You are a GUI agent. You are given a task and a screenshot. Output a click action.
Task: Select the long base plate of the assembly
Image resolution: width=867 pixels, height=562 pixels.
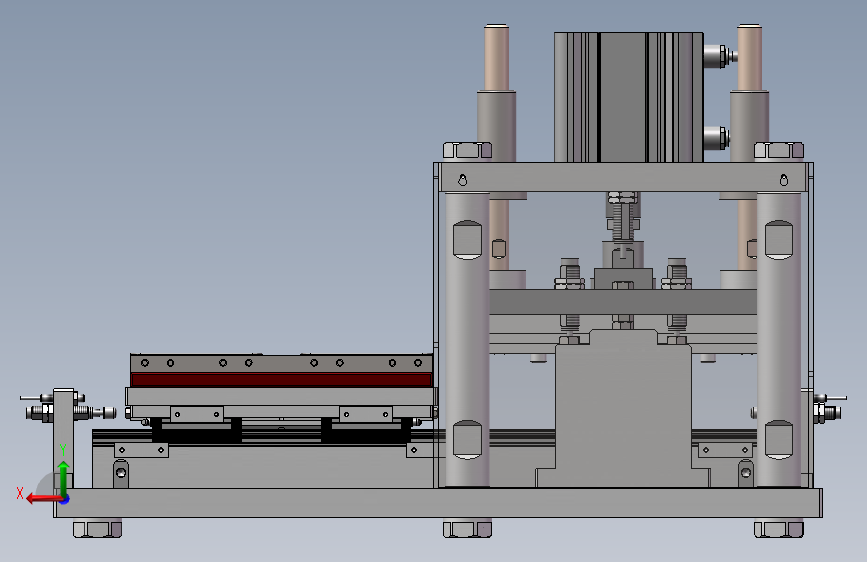438,503
